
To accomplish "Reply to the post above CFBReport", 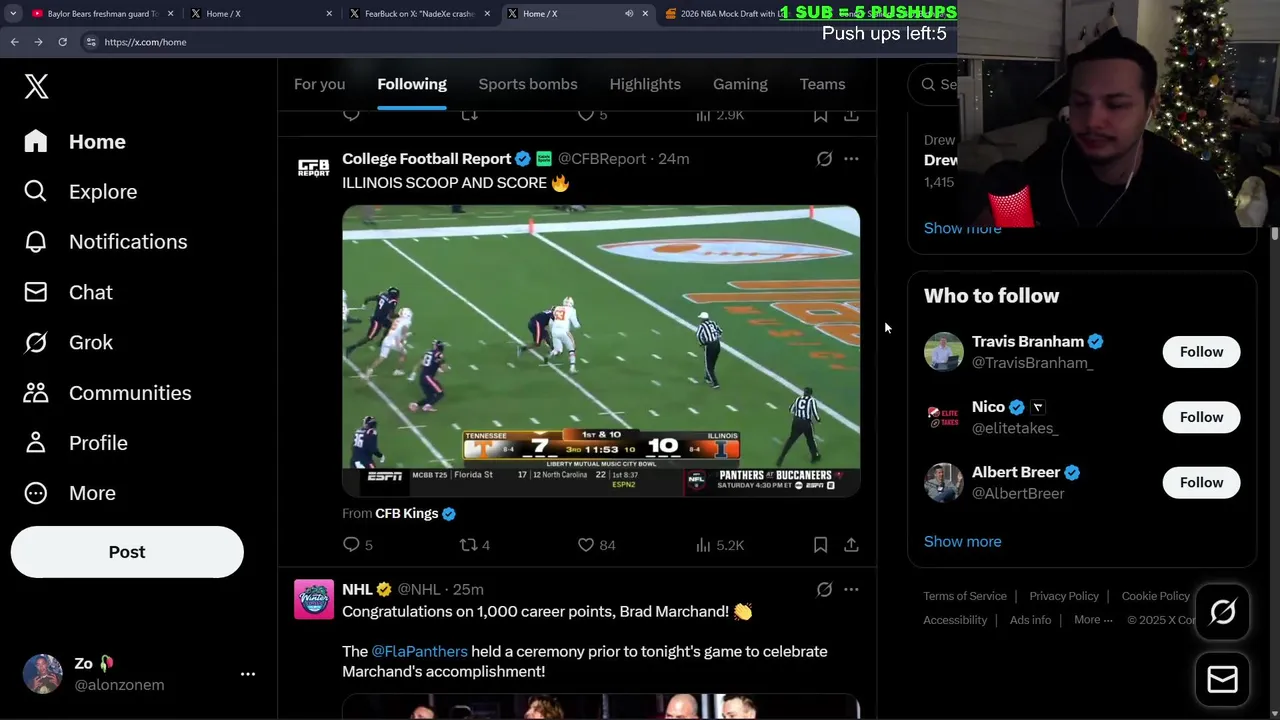I will 351,115.
